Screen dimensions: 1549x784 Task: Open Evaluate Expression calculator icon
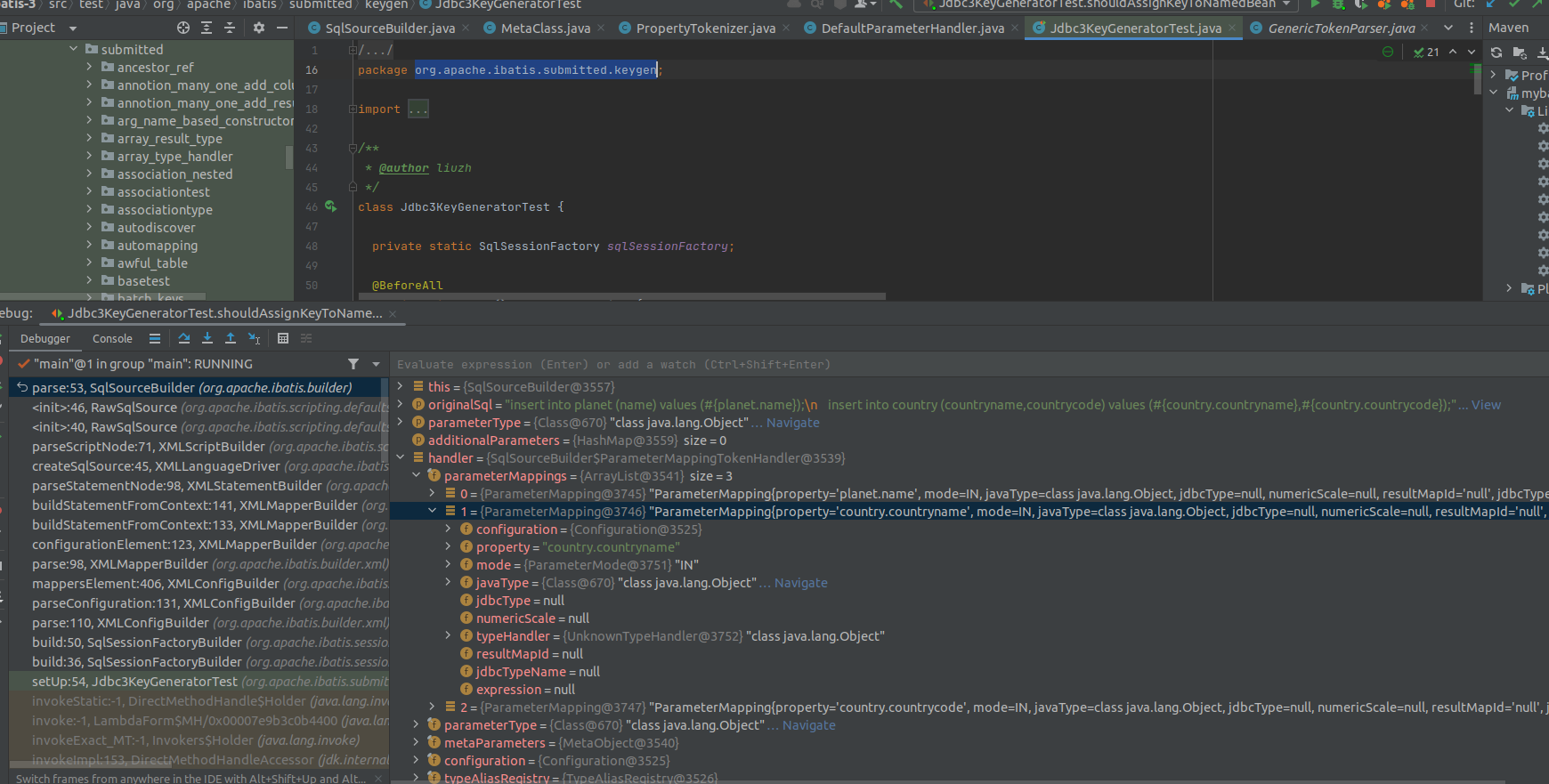[283, 338]
